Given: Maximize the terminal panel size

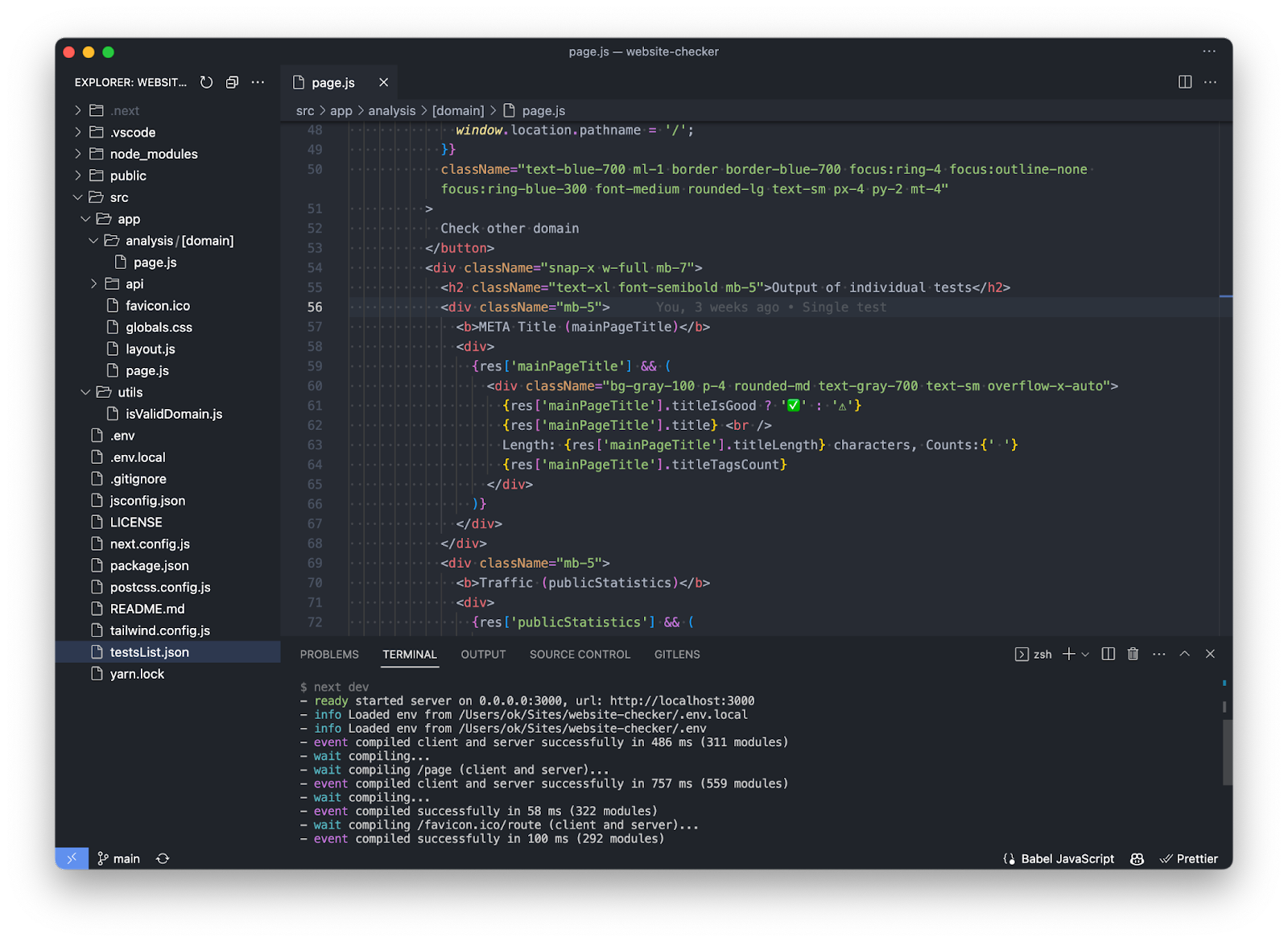Looking at the screenshot, I should click(x=1184, y=654).
